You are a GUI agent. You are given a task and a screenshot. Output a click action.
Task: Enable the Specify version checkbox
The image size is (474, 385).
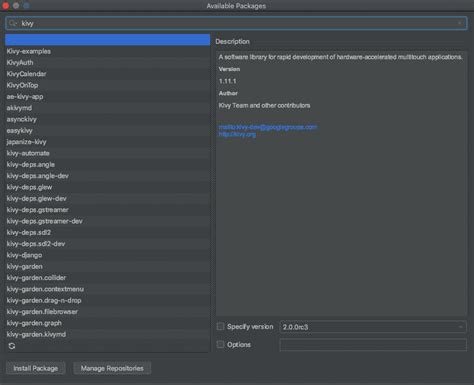click(x=220, y=326)
